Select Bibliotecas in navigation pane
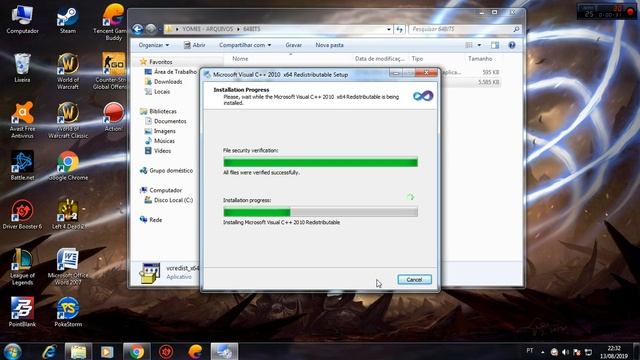This screenshot has width=640, height=360. tap(158, 111)
